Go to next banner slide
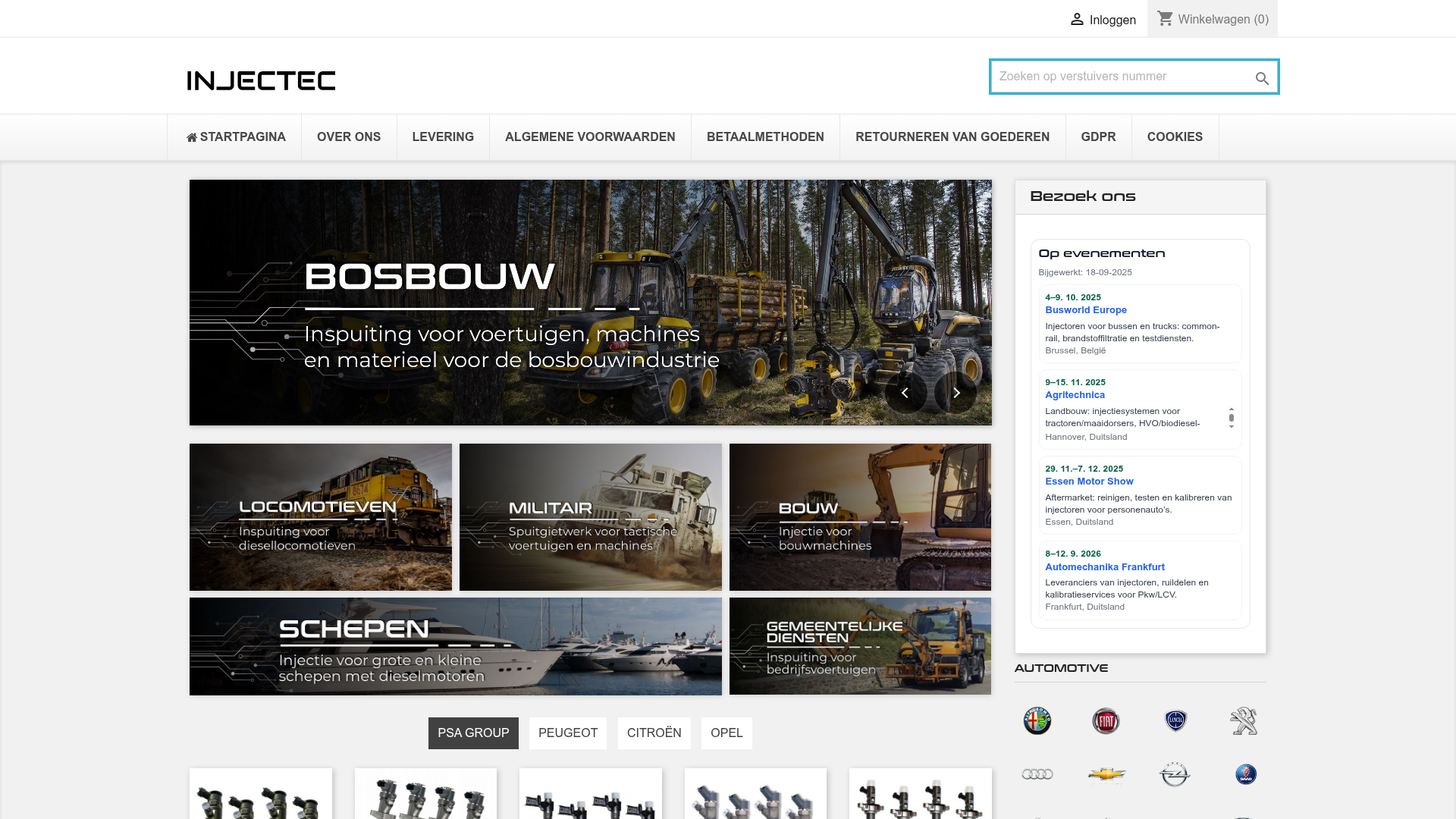This screenshot has height=819, width=1456. (x=956, y=393)
